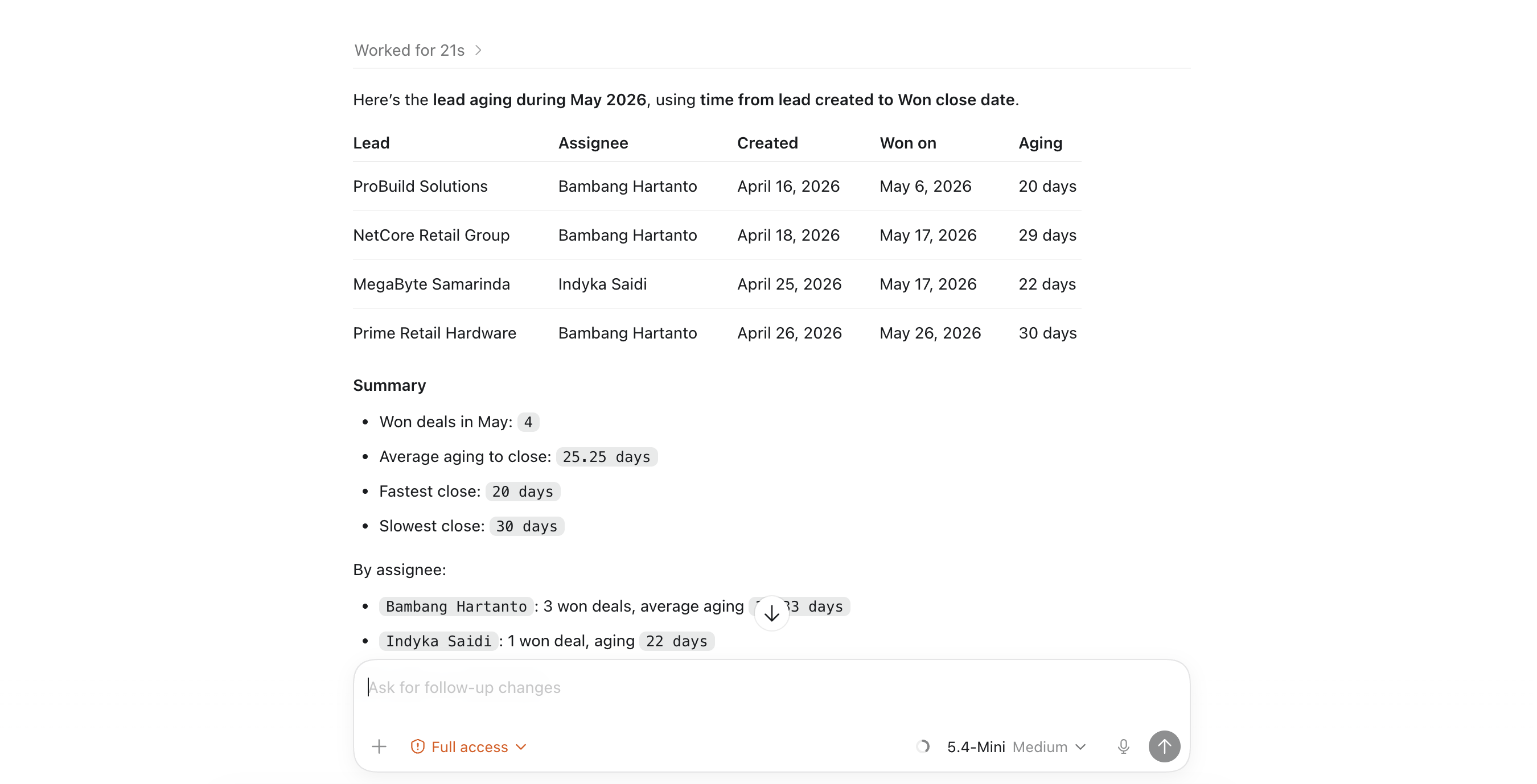Click the won deals count '4'
Image resolution: width=1537 pixels, height=784 pixels.
tap(528, 422)
